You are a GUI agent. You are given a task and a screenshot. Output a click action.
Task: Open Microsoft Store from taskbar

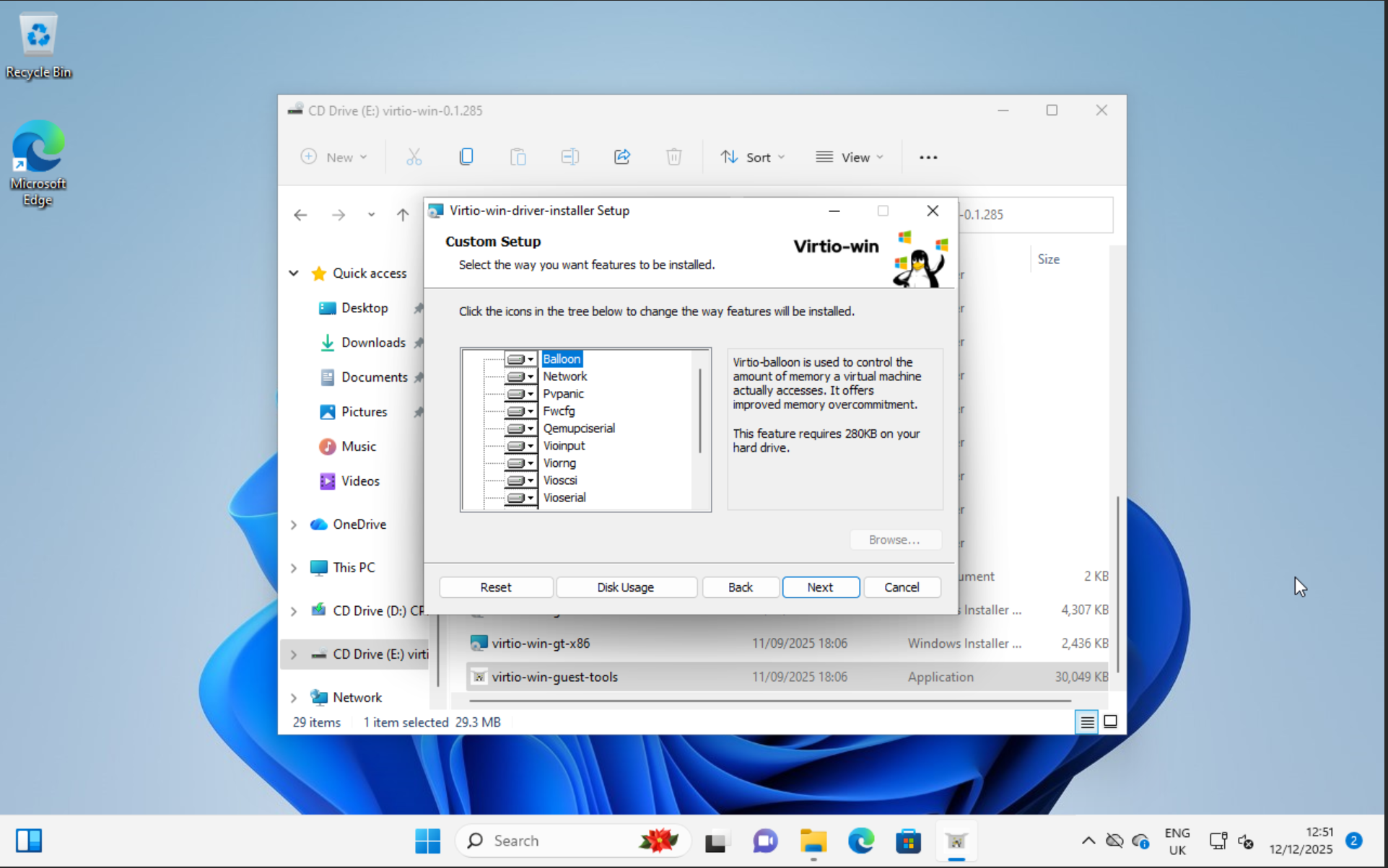(908, 841)
